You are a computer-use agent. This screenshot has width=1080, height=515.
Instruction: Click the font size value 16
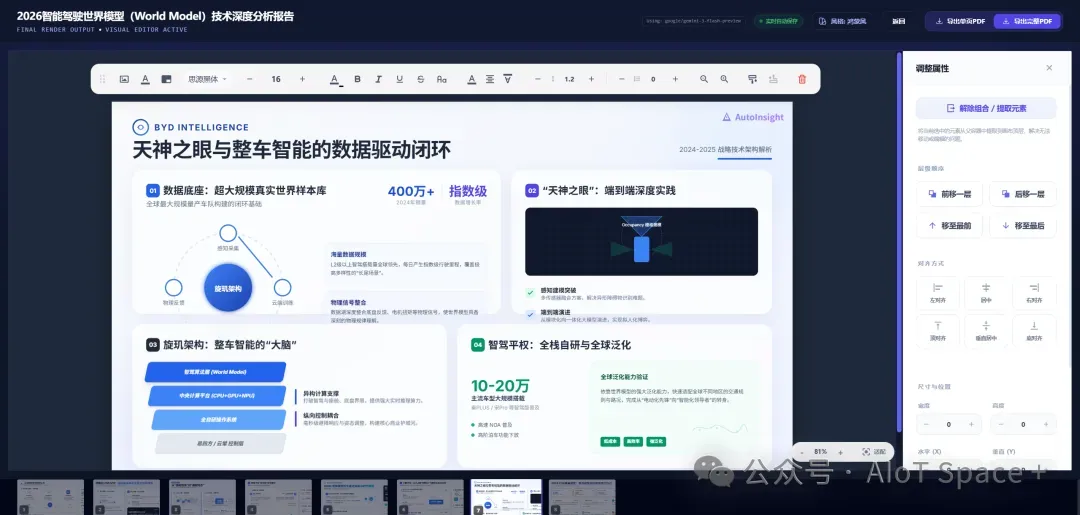(x=276, y=79)
